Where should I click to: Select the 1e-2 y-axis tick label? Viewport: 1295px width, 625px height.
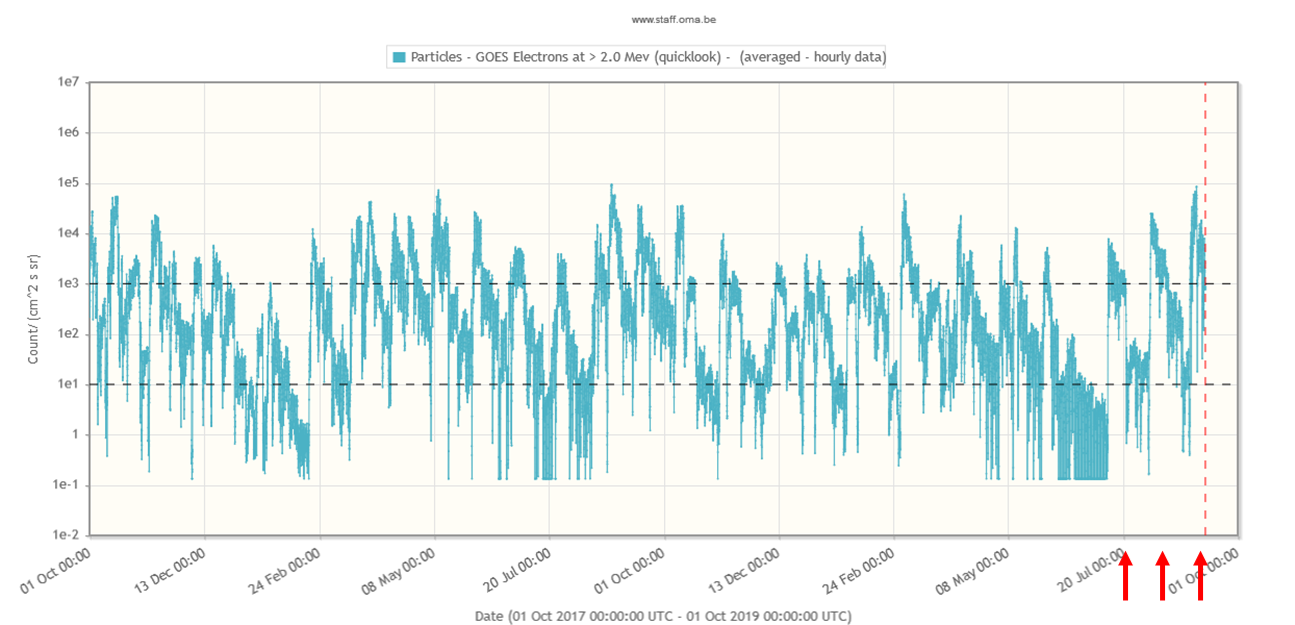tap(64, 535)
